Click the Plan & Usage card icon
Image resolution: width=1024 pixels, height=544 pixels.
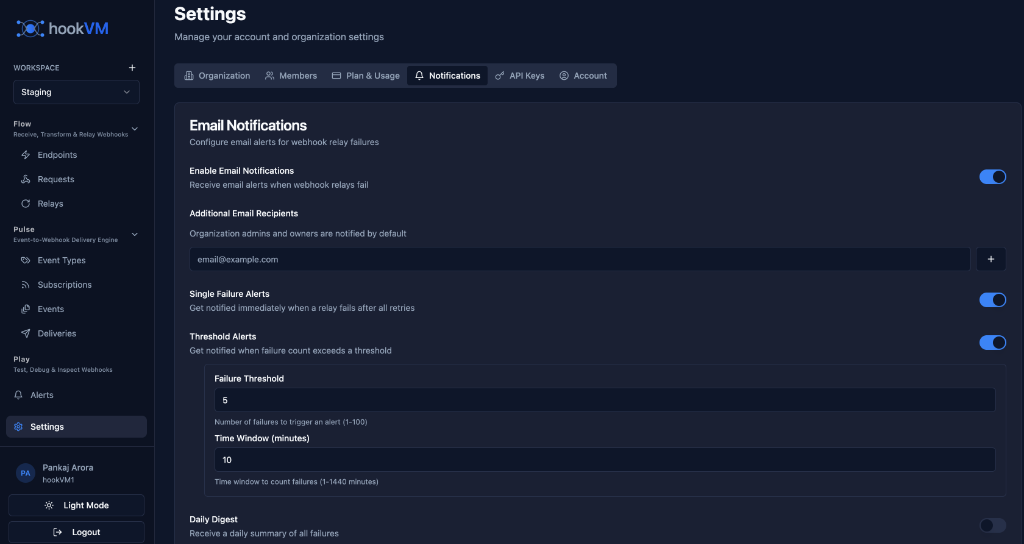coord(336,76)
